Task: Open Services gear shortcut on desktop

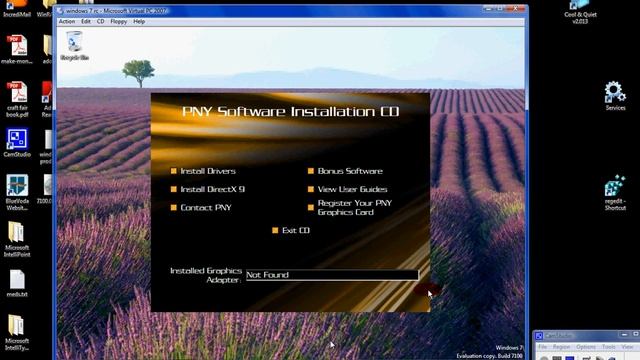Action: pyautogui.click(x=615, y=96)
